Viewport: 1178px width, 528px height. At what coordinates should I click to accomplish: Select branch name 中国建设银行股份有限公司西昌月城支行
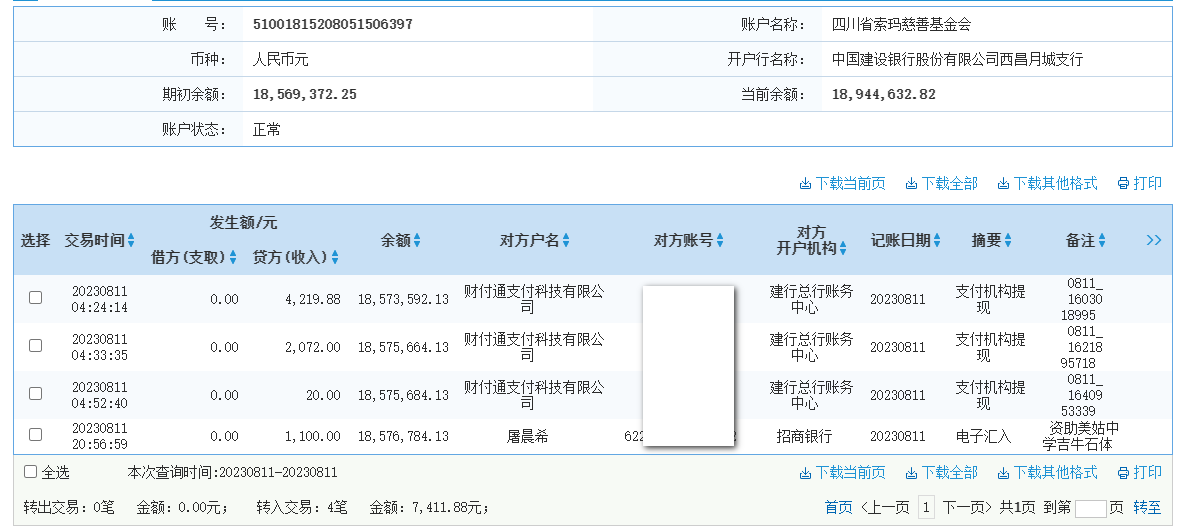(957, 59)
